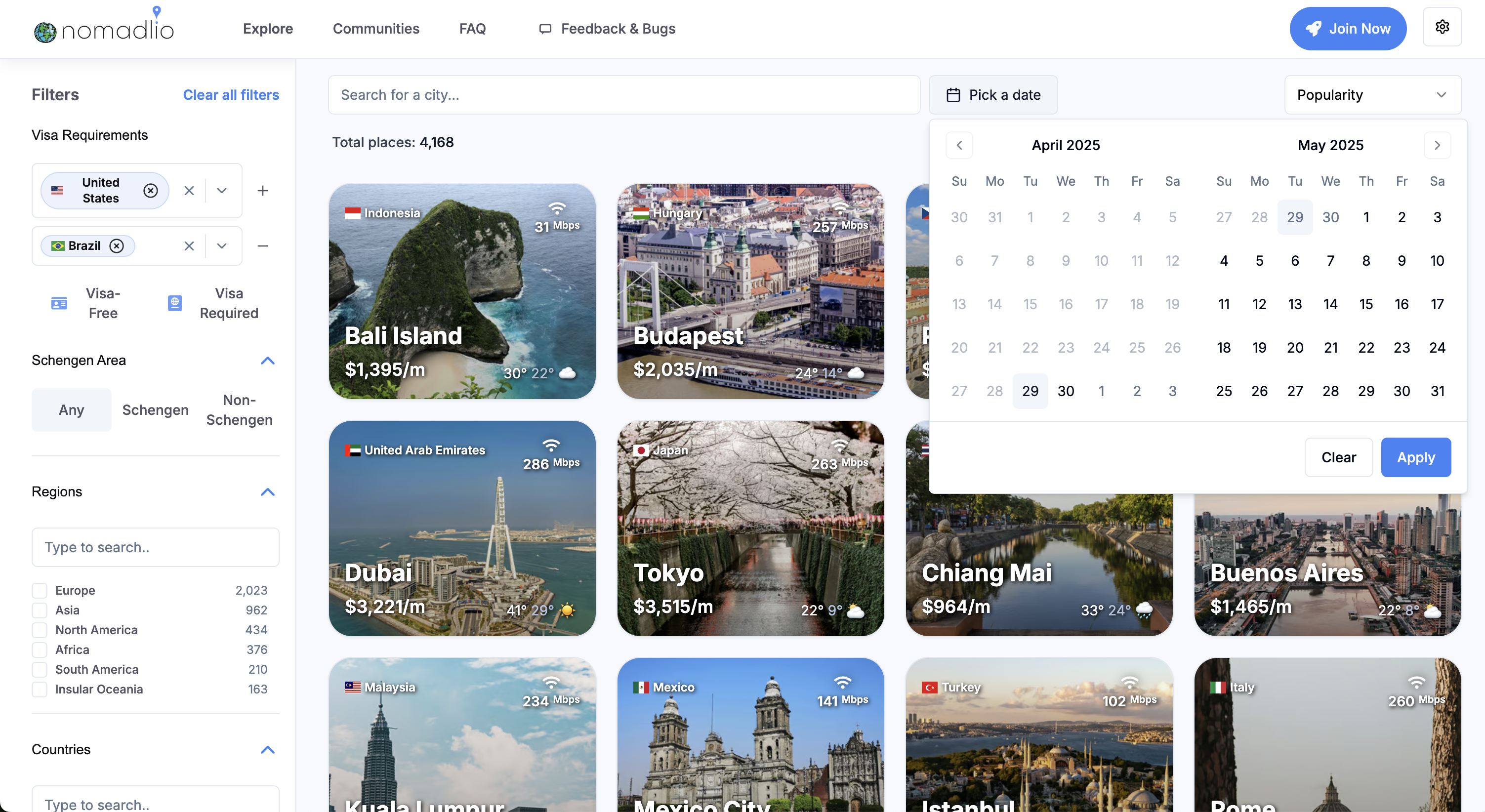Open the Budapest city card
This screenshot has width=1485, height=812.
click(x=750, y=291)
